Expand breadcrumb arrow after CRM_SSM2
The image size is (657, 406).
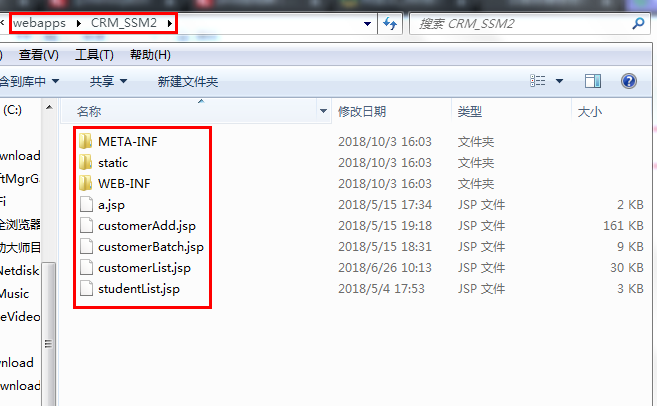170,23
